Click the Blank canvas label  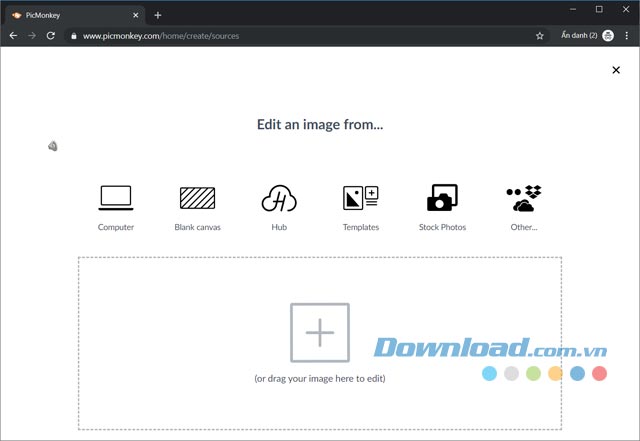(198, 227)
